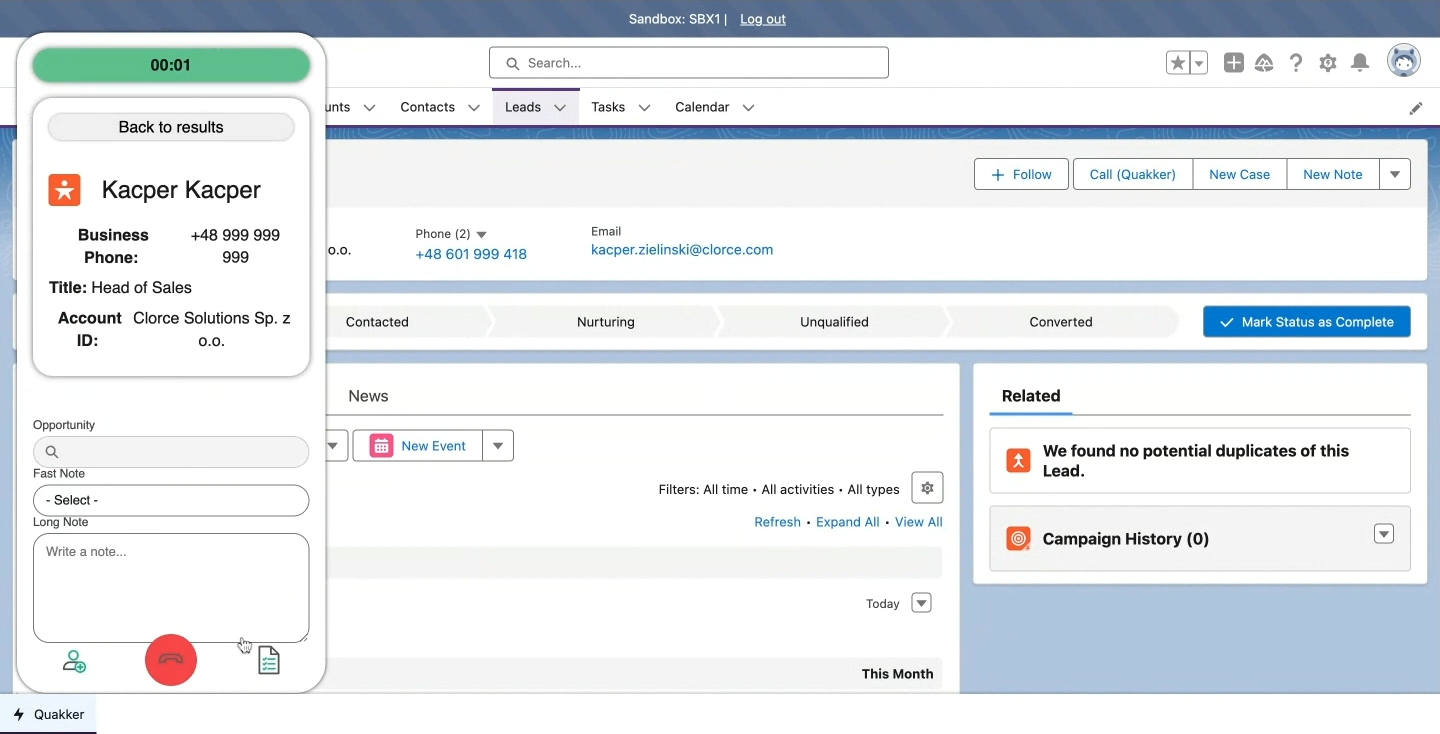Click the kacper.zielinski@clorce.com email link

pos(682,250)
